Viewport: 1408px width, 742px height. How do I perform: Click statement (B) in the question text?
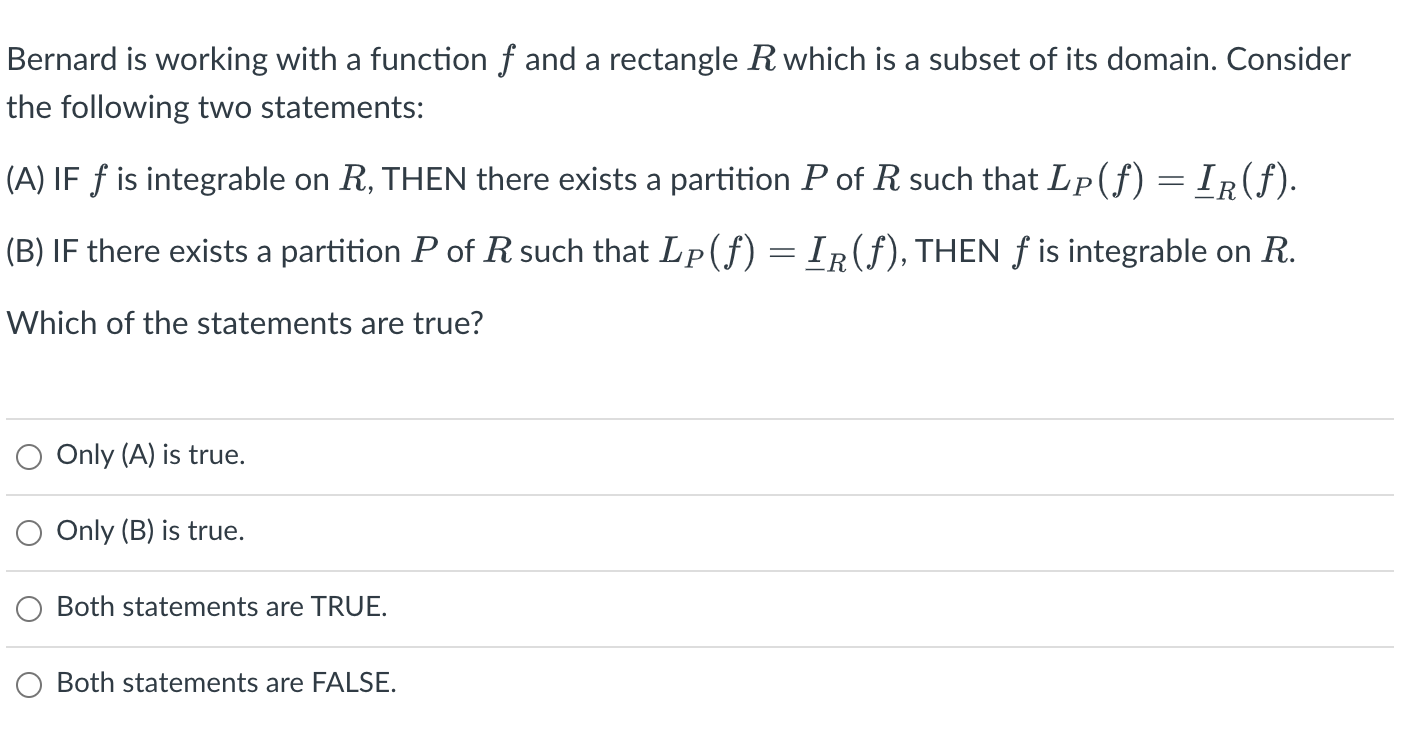650,251
